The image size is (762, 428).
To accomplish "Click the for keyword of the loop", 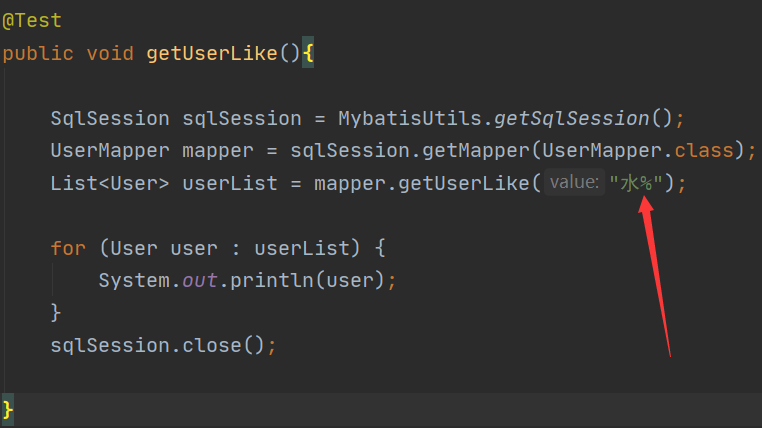I will tap(68, 248).
